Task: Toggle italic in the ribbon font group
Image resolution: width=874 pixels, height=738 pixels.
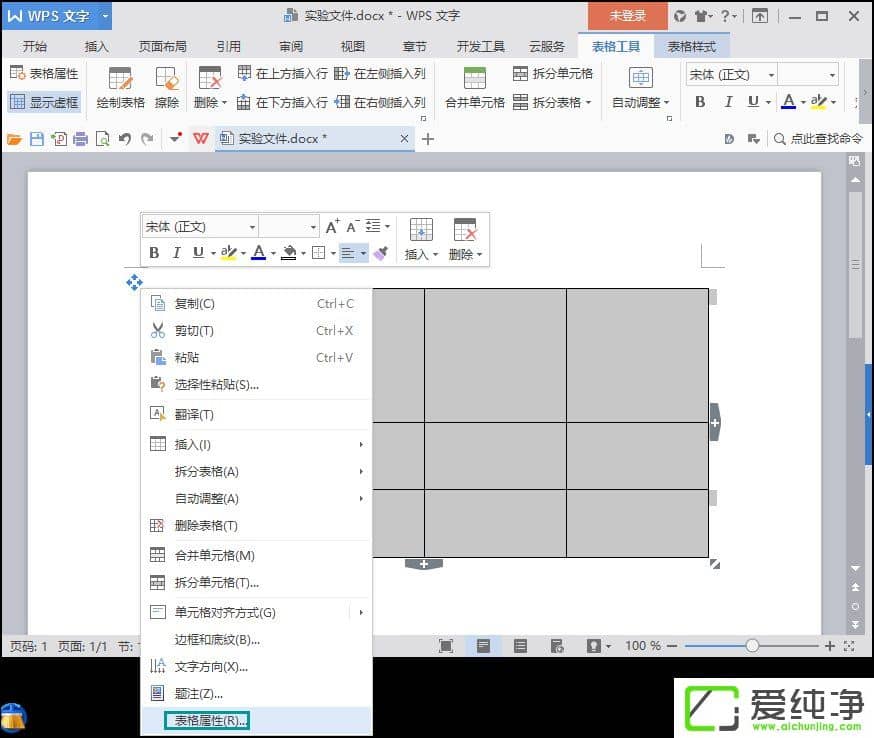Action: (728, 101)
